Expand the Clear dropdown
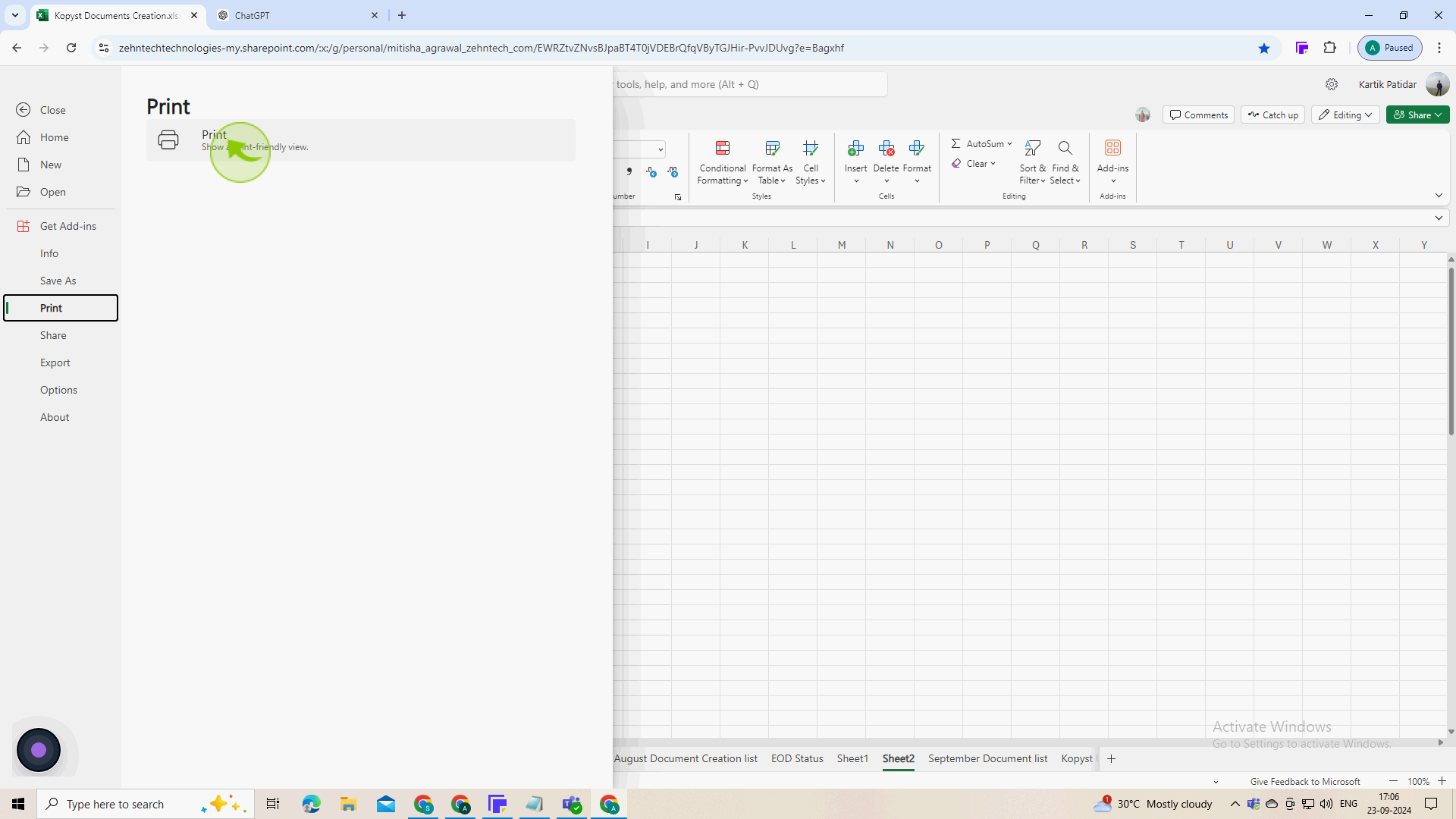This screenshot has width=1456, height=819. [993, 164]
